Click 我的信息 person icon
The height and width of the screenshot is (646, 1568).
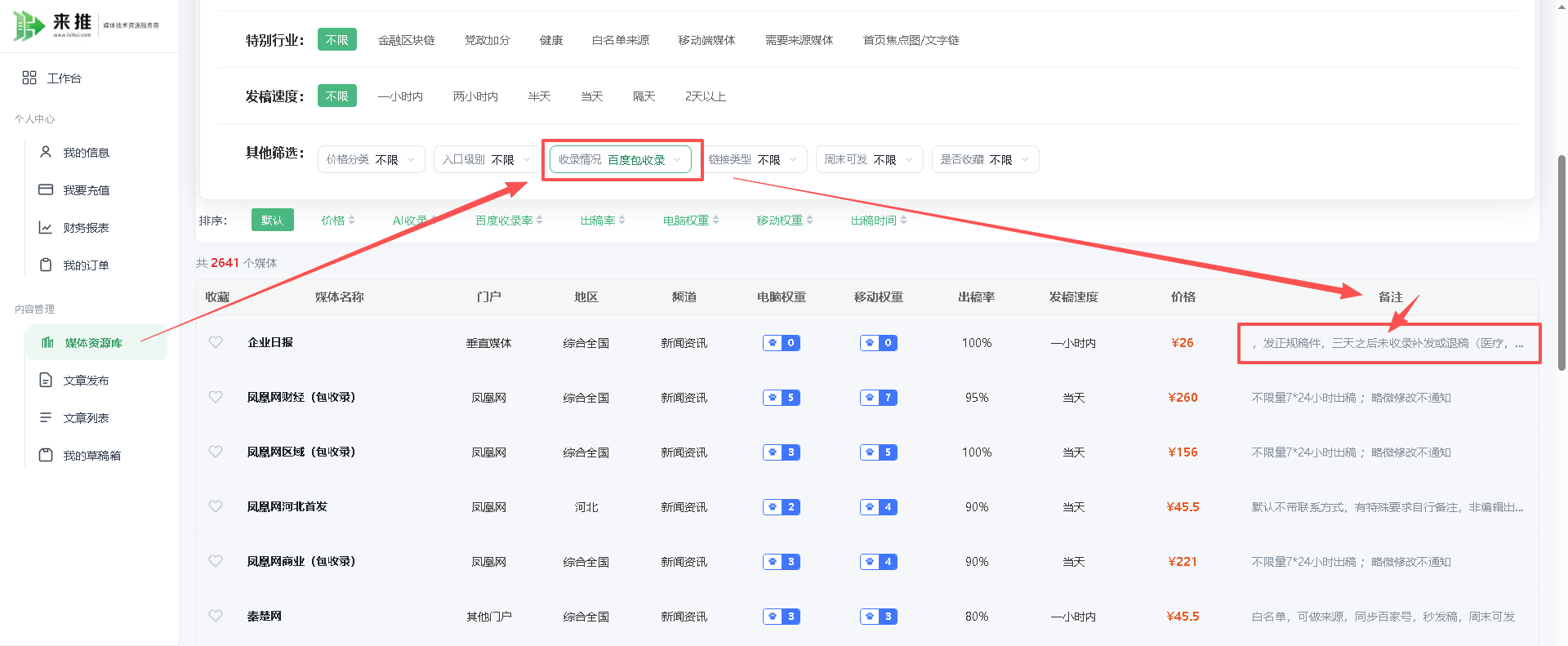pos(46,152)
